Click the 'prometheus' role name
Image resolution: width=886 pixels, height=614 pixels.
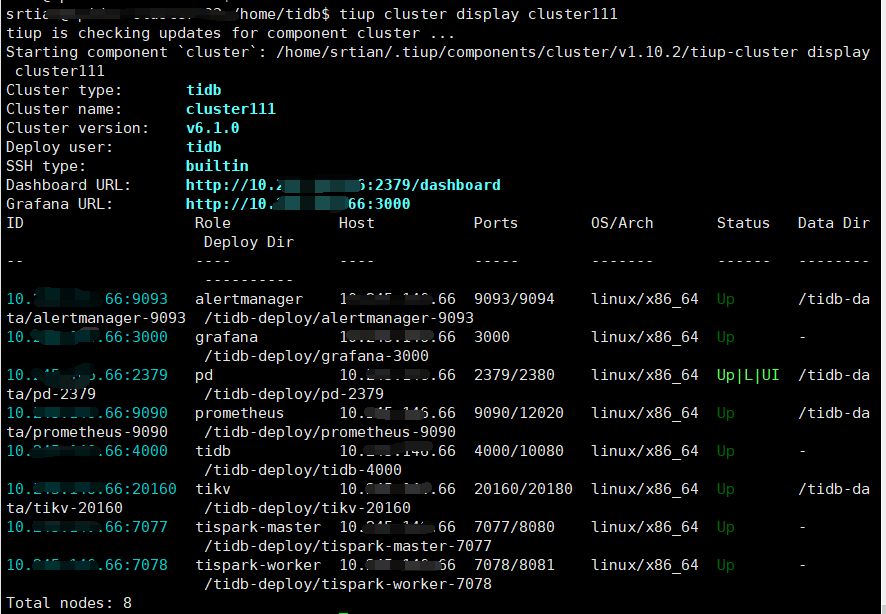tap(240, 413)
